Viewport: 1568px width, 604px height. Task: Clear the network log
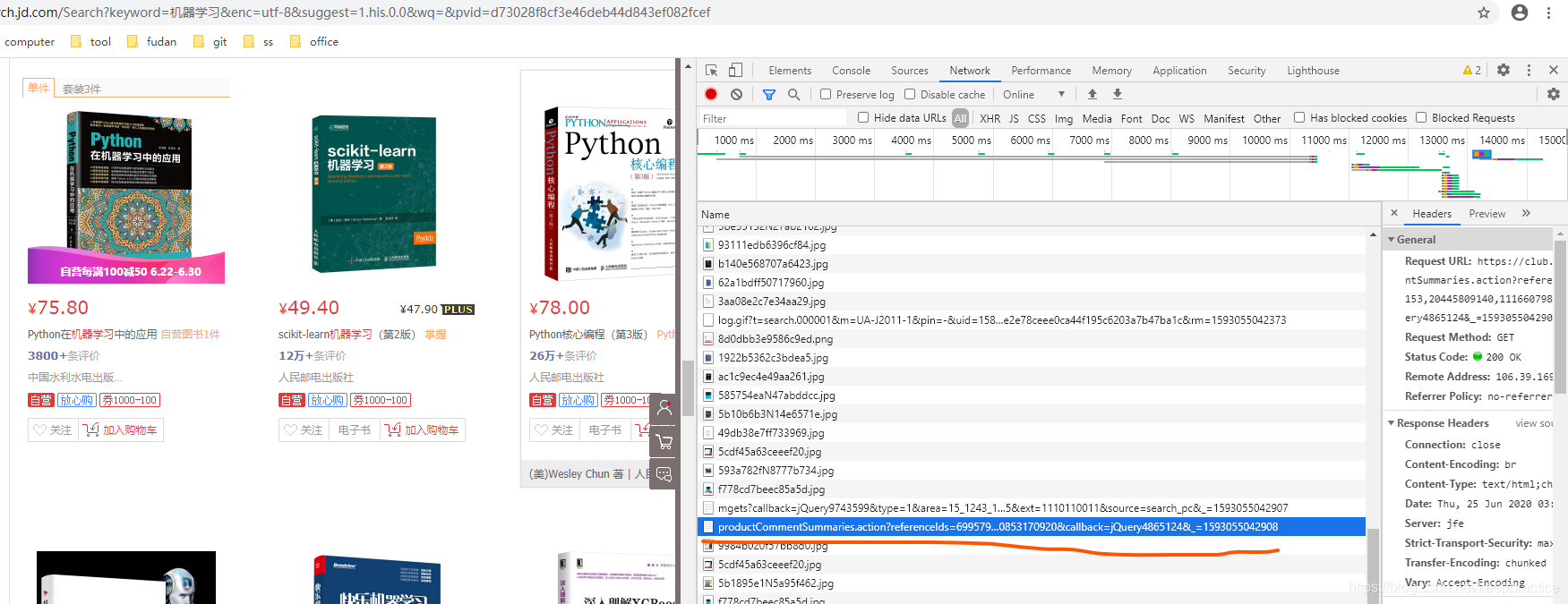coord(736,94)
